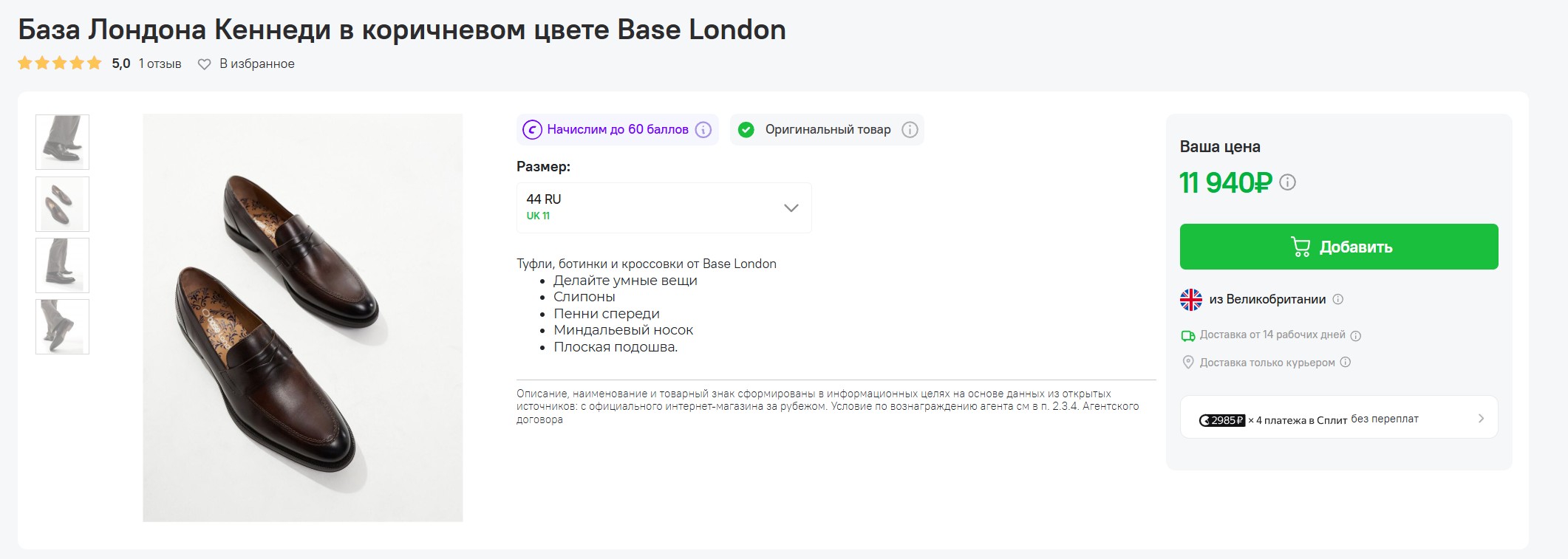The height and width of the screenshot is (559, 1568).
Task: Click the green Добавить button
Action: [1339, 247]
